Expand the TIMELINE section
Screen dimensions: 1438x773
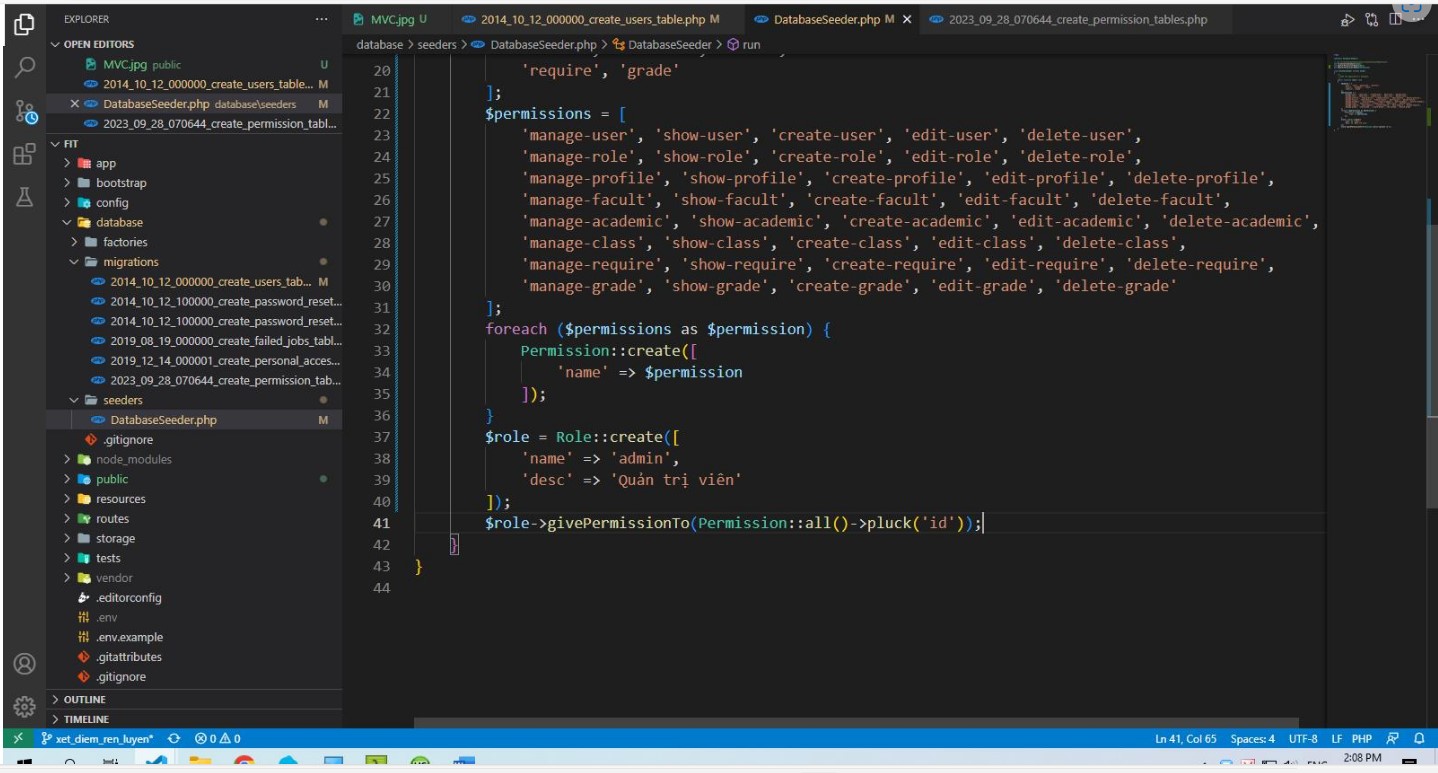coord(86,720)
